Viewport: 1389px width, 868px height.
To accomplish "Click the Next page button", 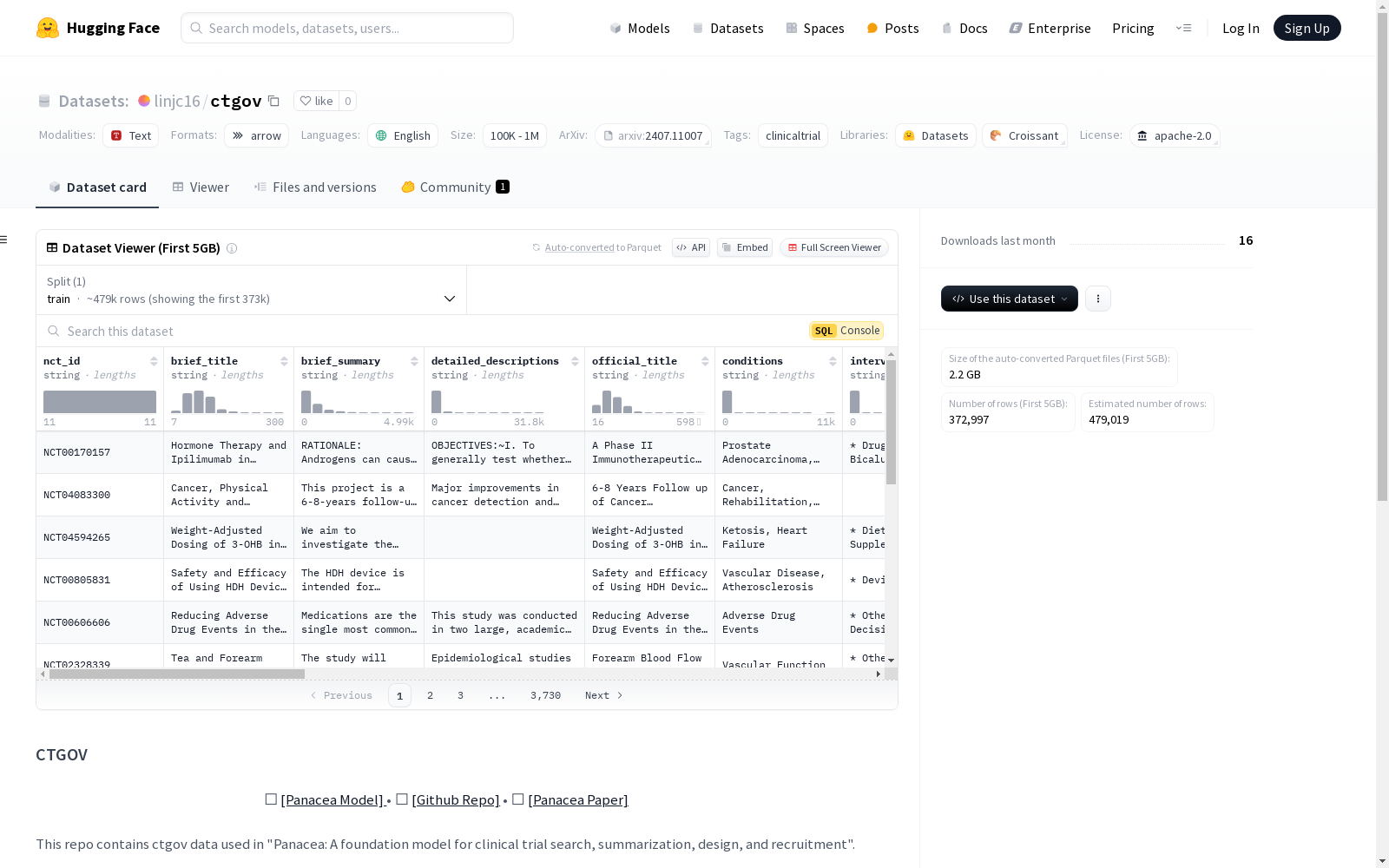I will pyautogui.click(x=604, y=695).
